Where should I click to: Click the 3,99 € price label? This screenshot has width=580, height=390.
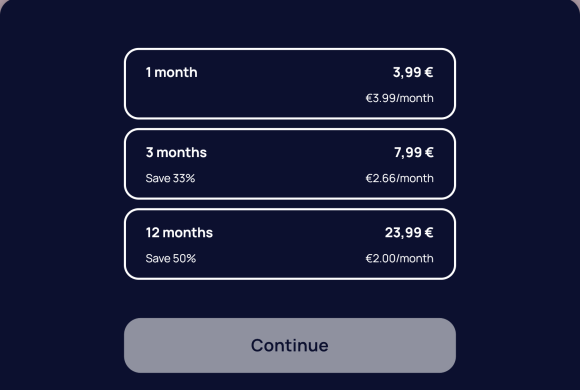pyautogui.click(x=413, y=72)
